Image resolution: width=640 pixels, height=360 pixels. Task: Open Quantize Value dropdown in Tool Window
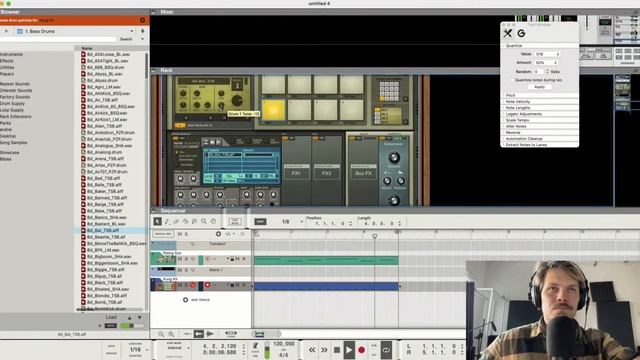pyautogui.click(x=547, y=54)
